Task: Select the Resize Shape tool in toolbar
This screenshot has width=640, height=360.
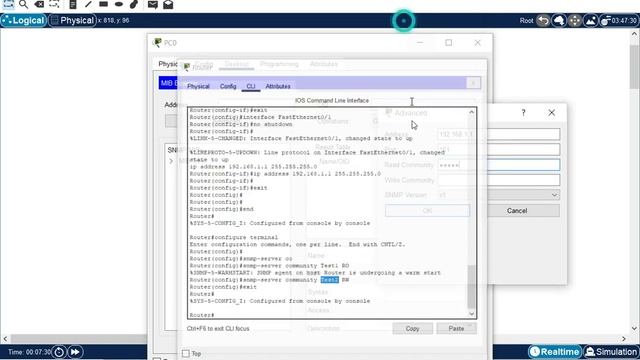Action: pos(54,4)
